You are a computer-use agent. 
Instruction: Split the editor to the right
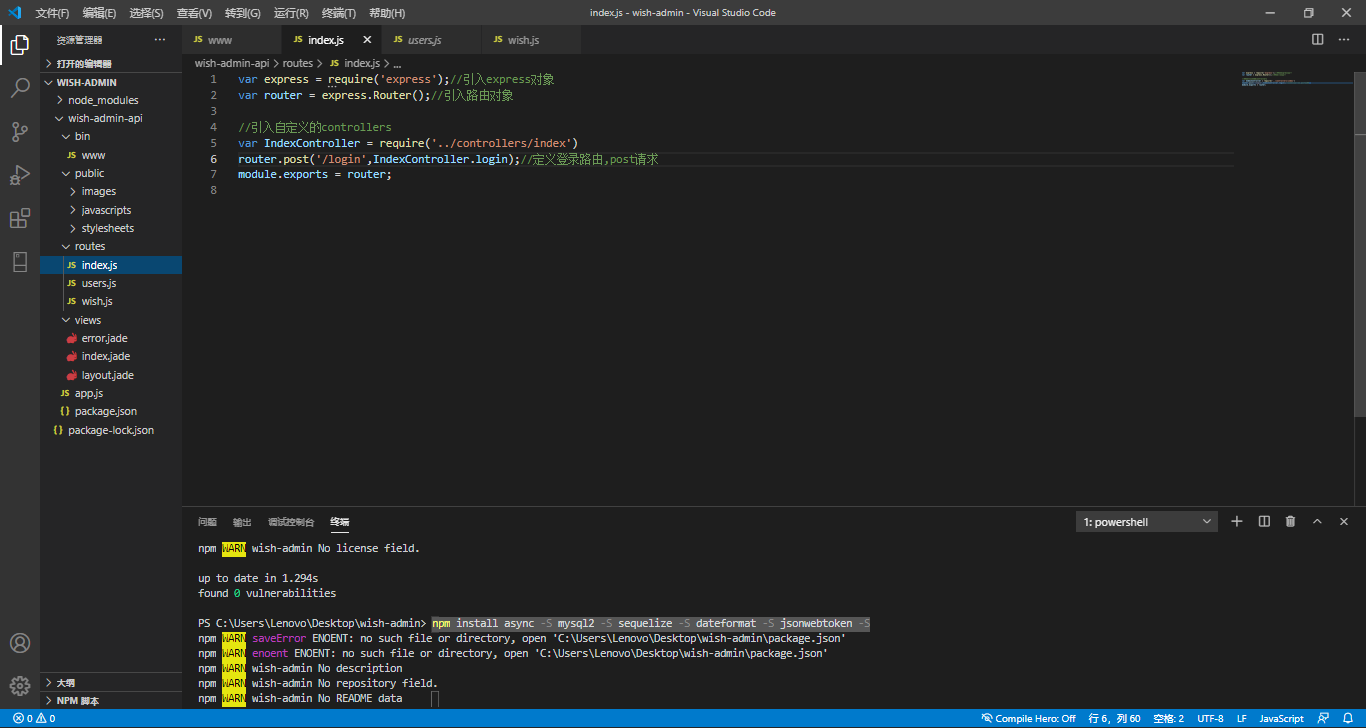(1318, 40)
